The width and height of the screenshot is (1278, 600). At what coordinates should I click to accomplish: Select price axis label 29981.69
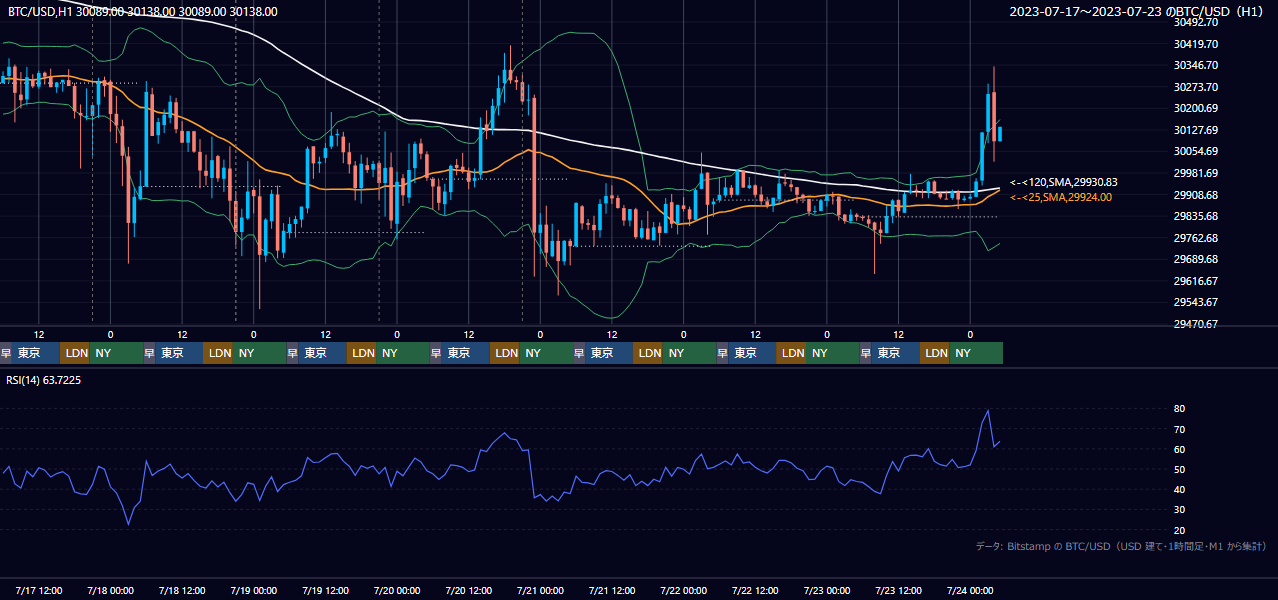1195,173
